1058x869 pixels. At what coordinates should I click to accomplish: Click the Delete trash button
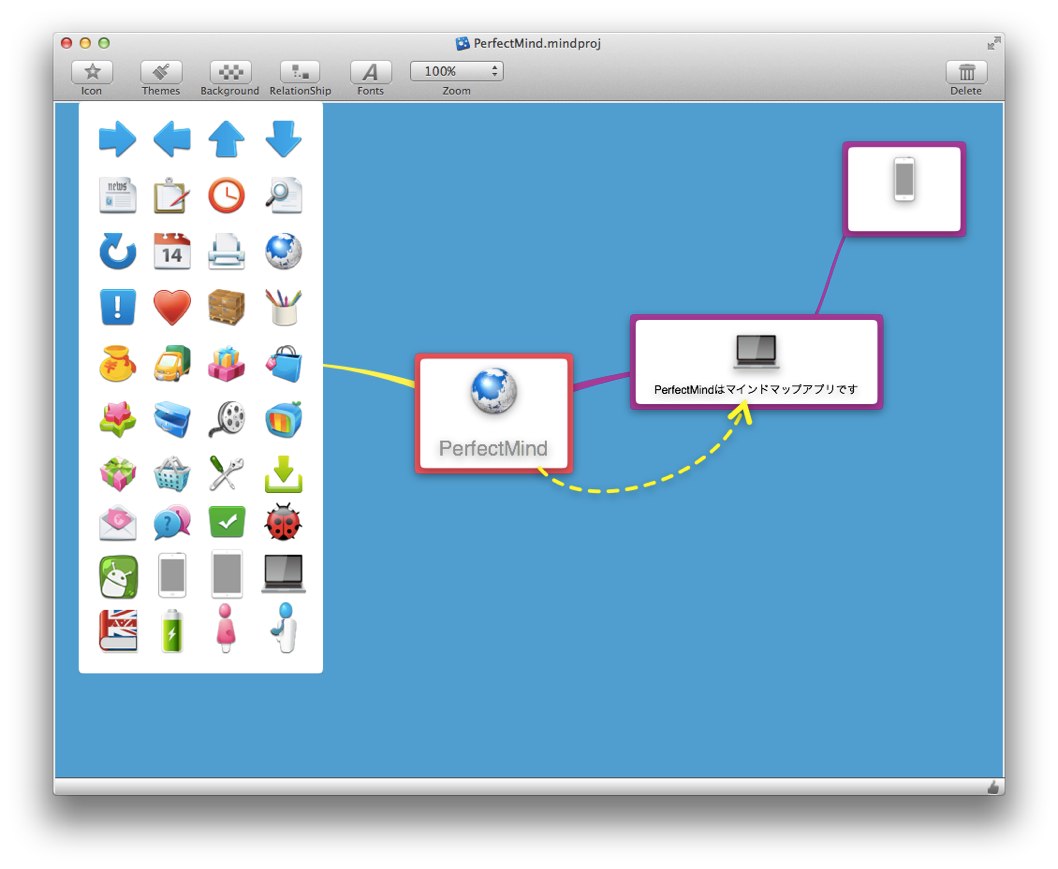966,72
